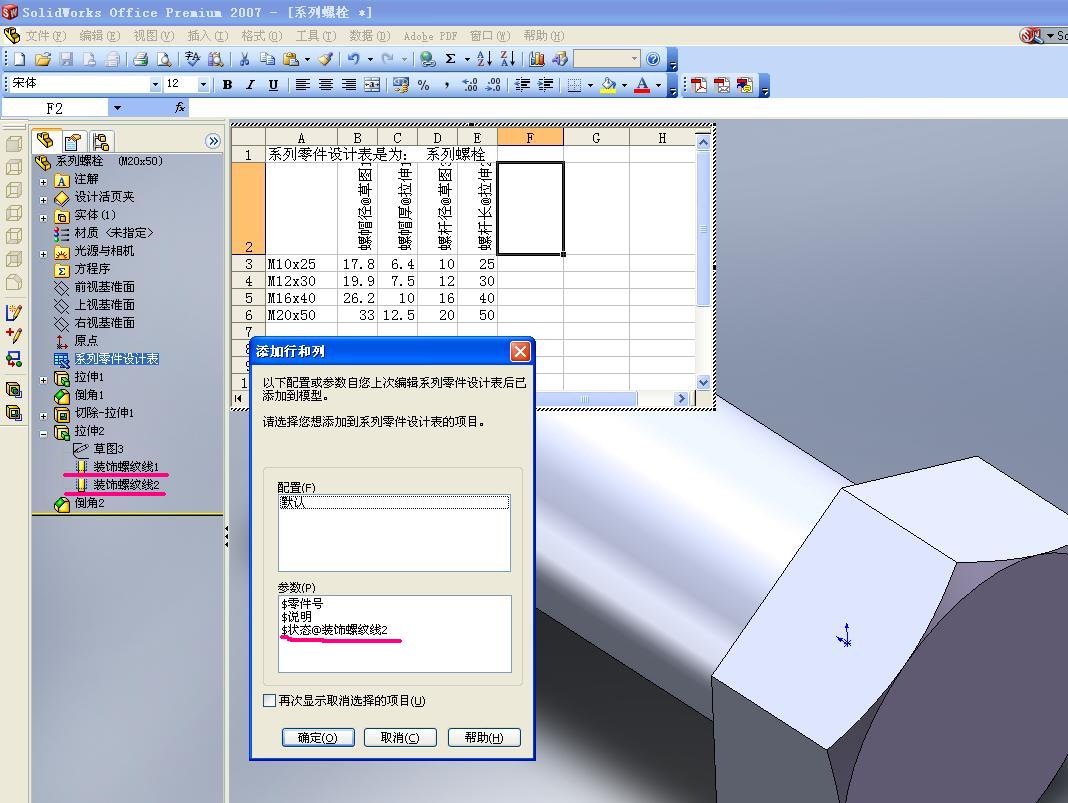Open the font size 12 dropdown
Screen dimensions: 1068x803
[203, 84]
